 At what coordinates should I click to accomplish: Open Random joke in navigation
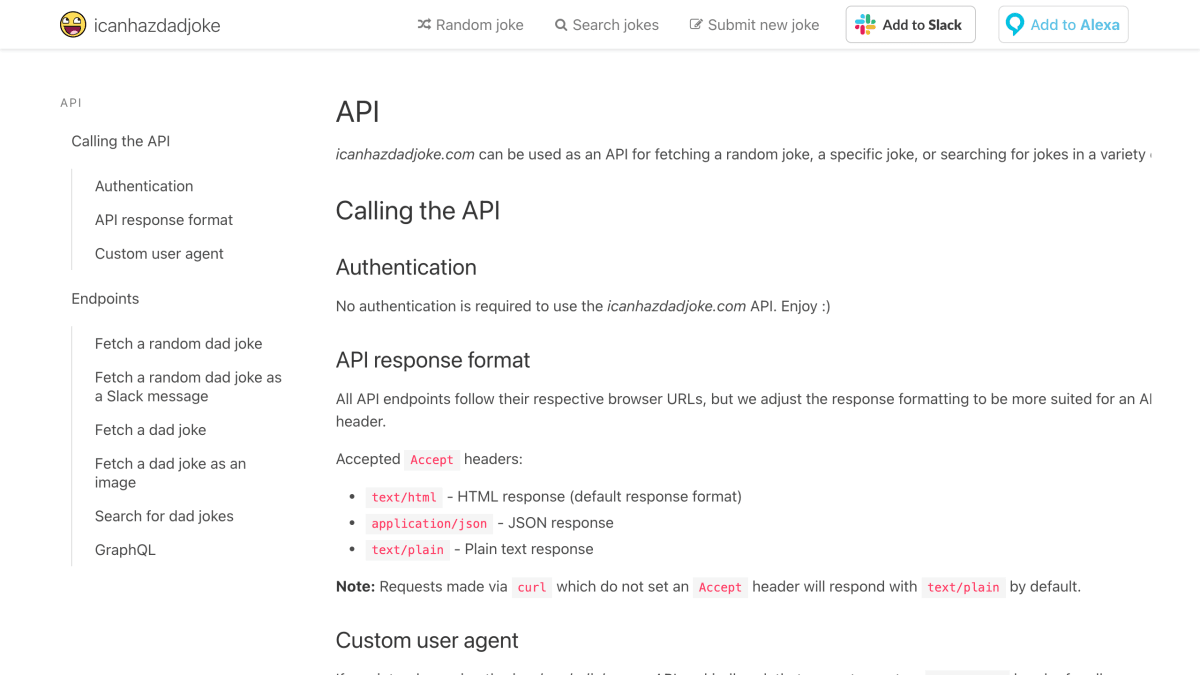tap(470, 25)
